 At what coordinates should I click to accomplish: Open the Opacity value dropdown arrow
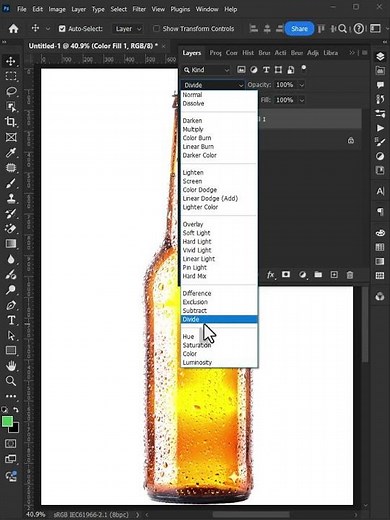302,85
